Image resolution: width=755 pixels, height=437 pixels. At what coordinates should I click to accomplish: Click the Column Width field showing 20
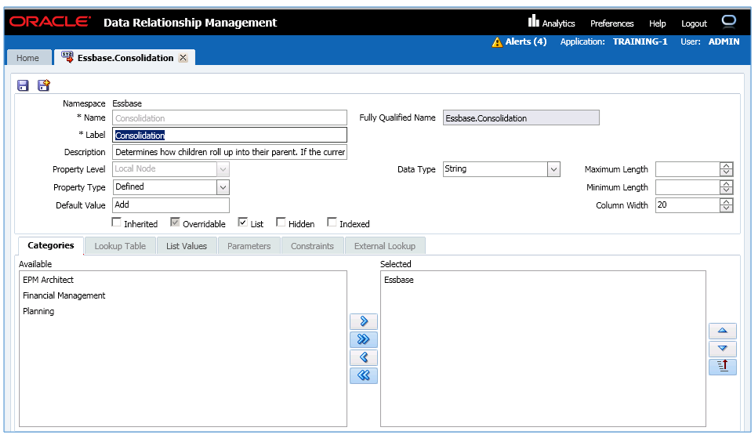click(688, 206)
